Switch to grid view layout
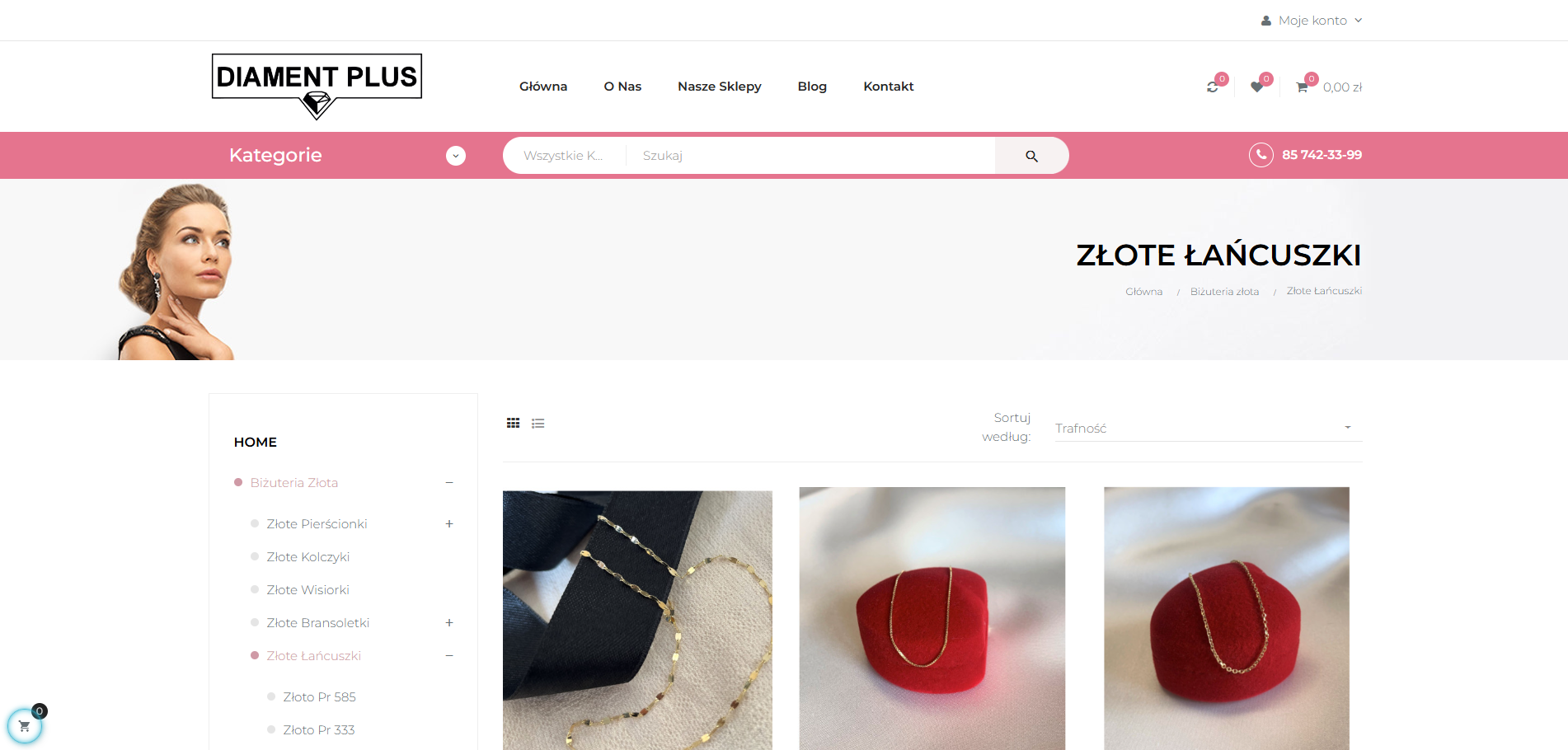Viewport: 1568px width, 750px height. click(x=513, y=424)
